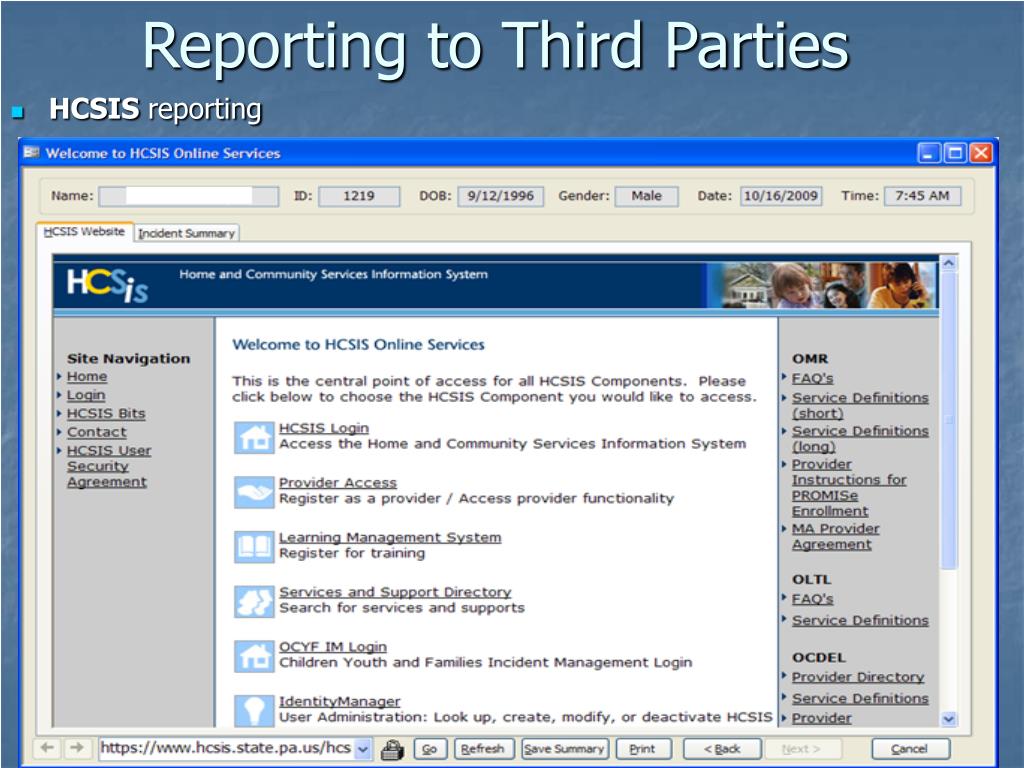Click Login in Site Navigation
Screen dimensions: 1024x768
pyautogui.click(x=86, y=395)
